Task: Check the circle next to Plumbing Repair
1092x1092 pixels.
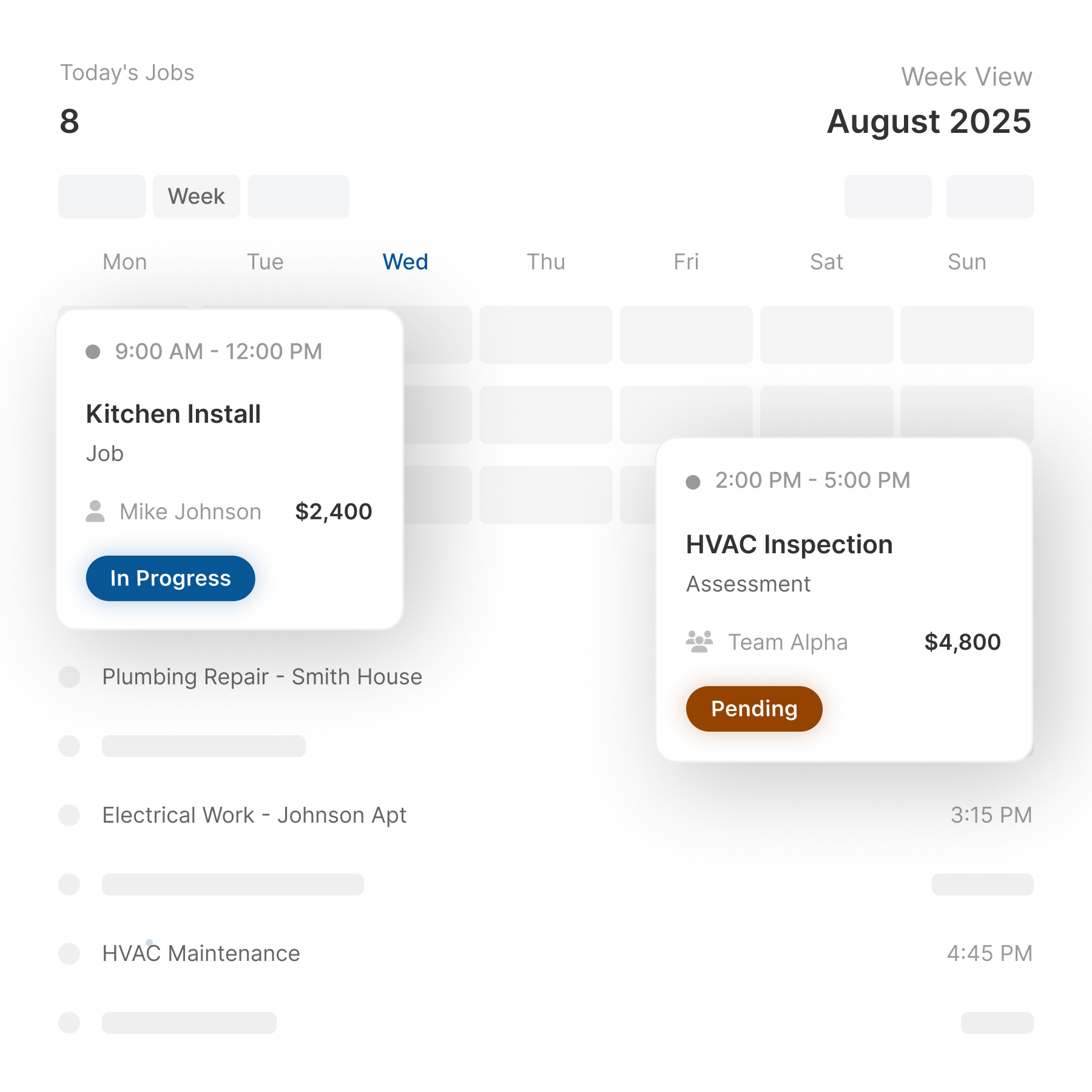Action: pyautogui.click(x=69, y=677)
